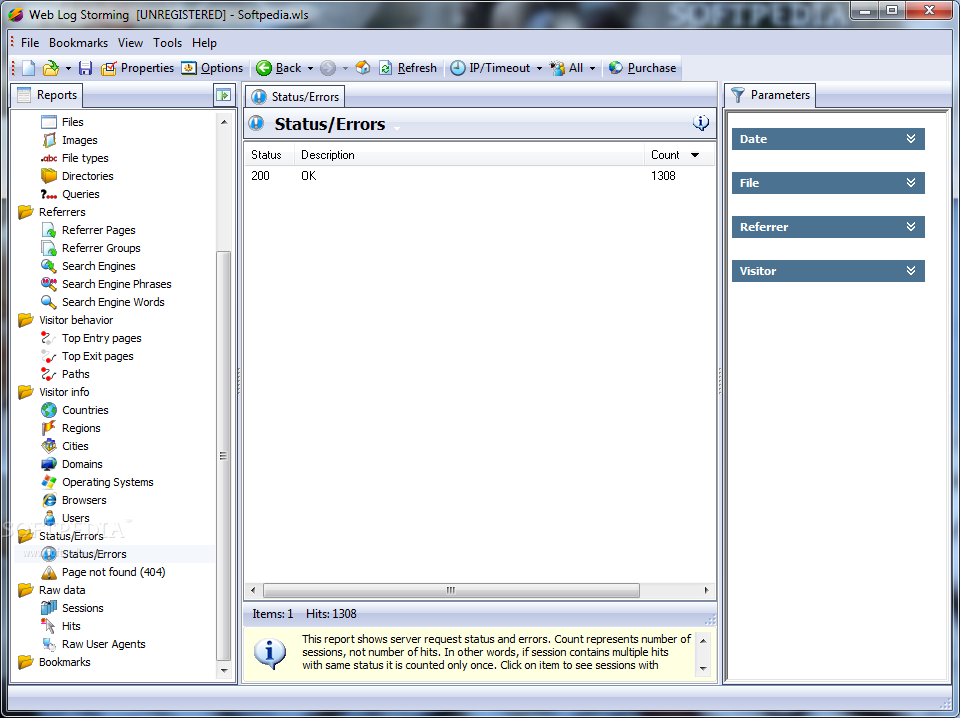This screenshot has height=718, width=960.
Task: Click the green Back button
Action: [279, 68]
